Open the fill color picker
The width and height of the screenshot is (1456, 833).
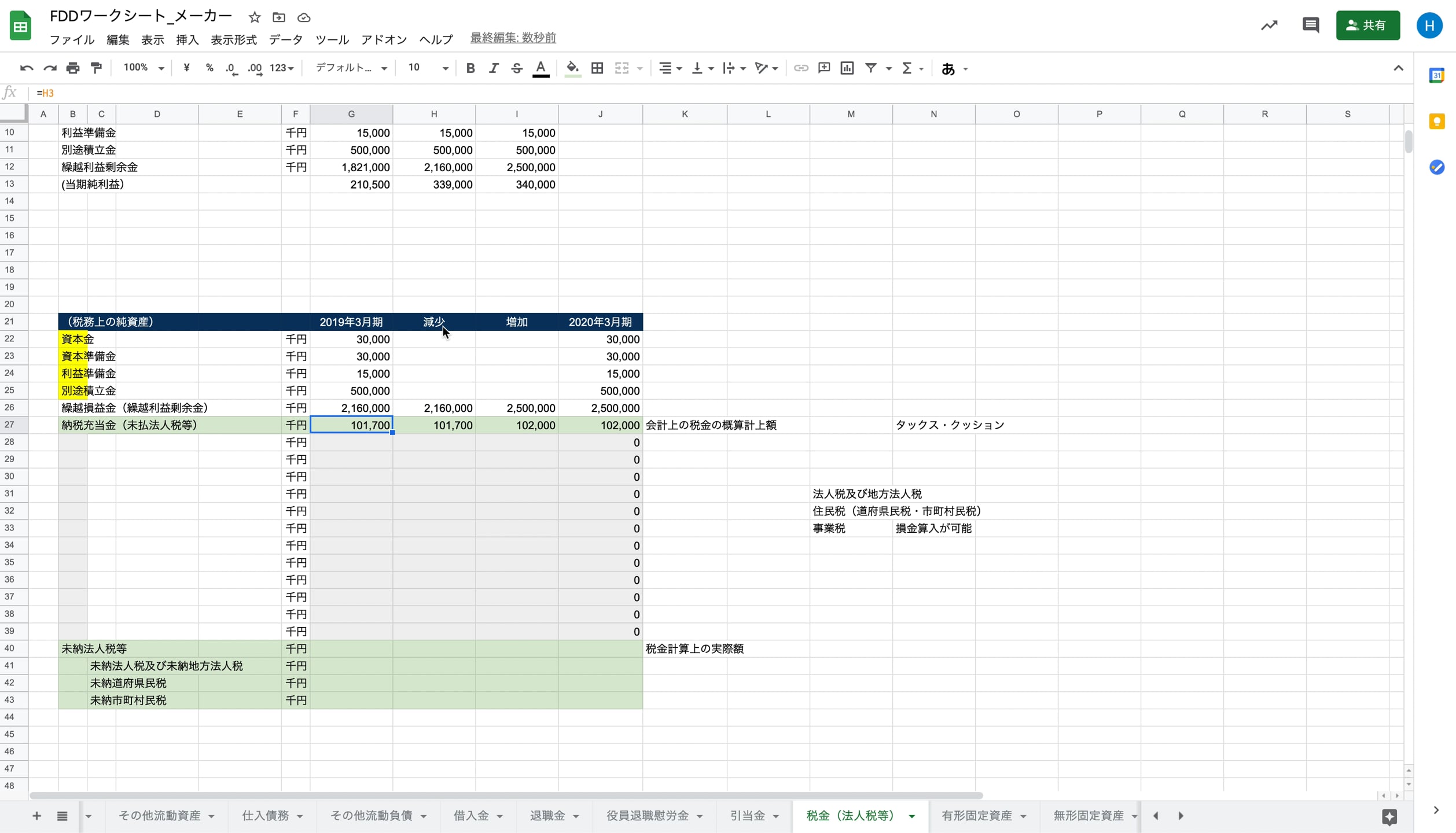tap(572, 68)
